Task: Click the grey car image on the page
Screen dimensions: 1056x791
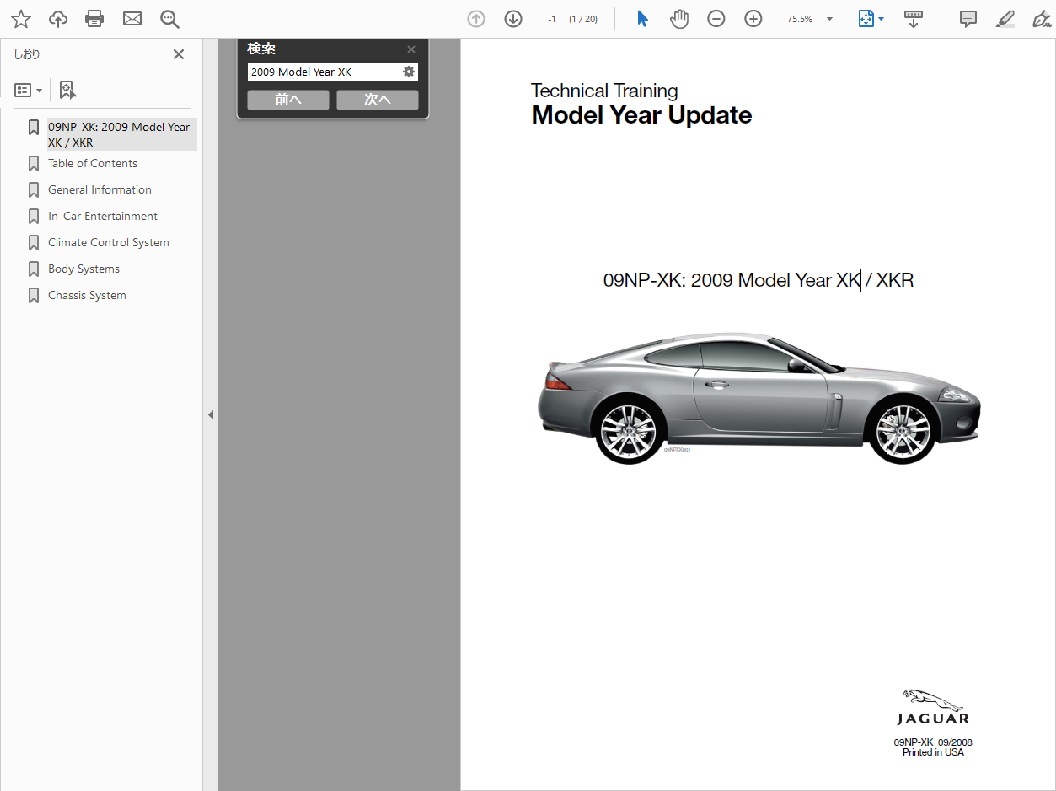Action: pyautogui.click(x=759, y=398)
